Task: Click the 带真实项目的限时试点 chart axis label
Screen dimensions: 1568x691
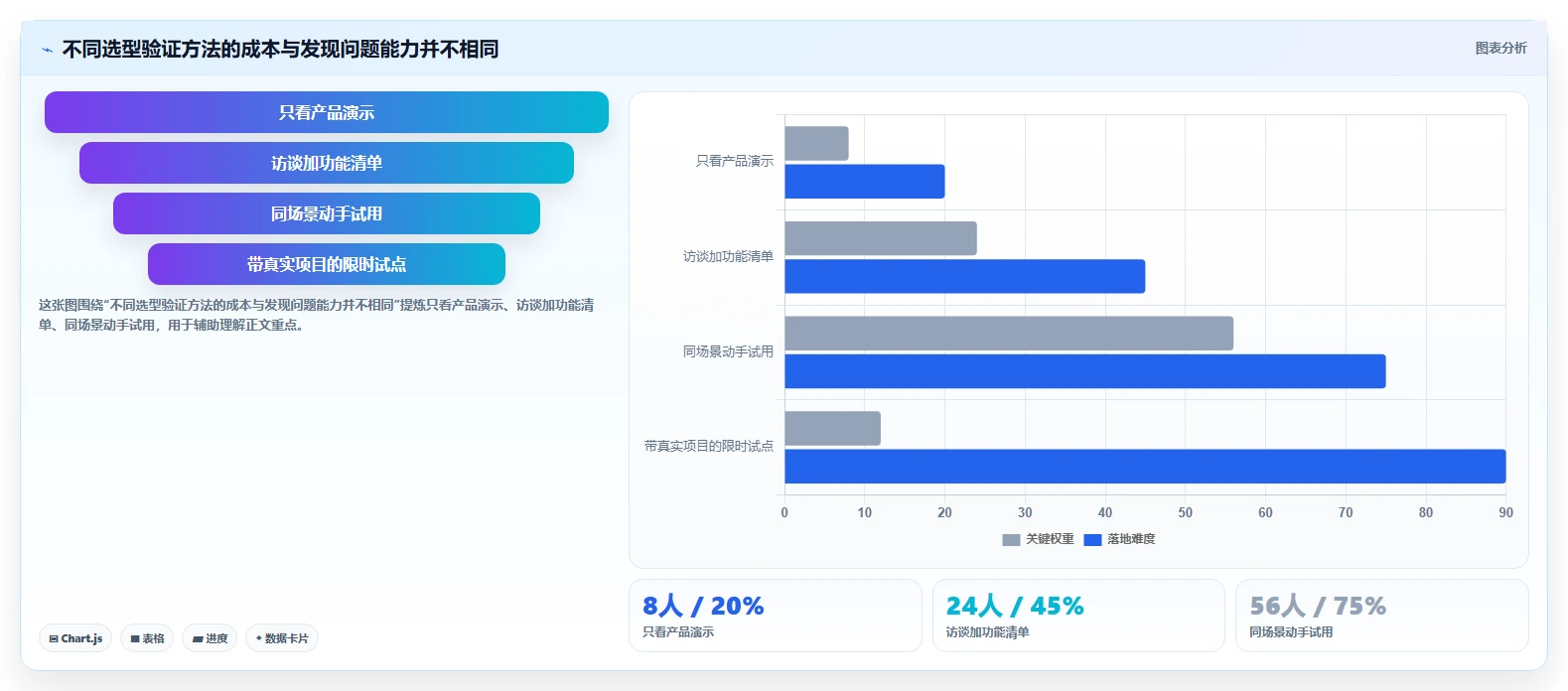Action: (708, 446)
